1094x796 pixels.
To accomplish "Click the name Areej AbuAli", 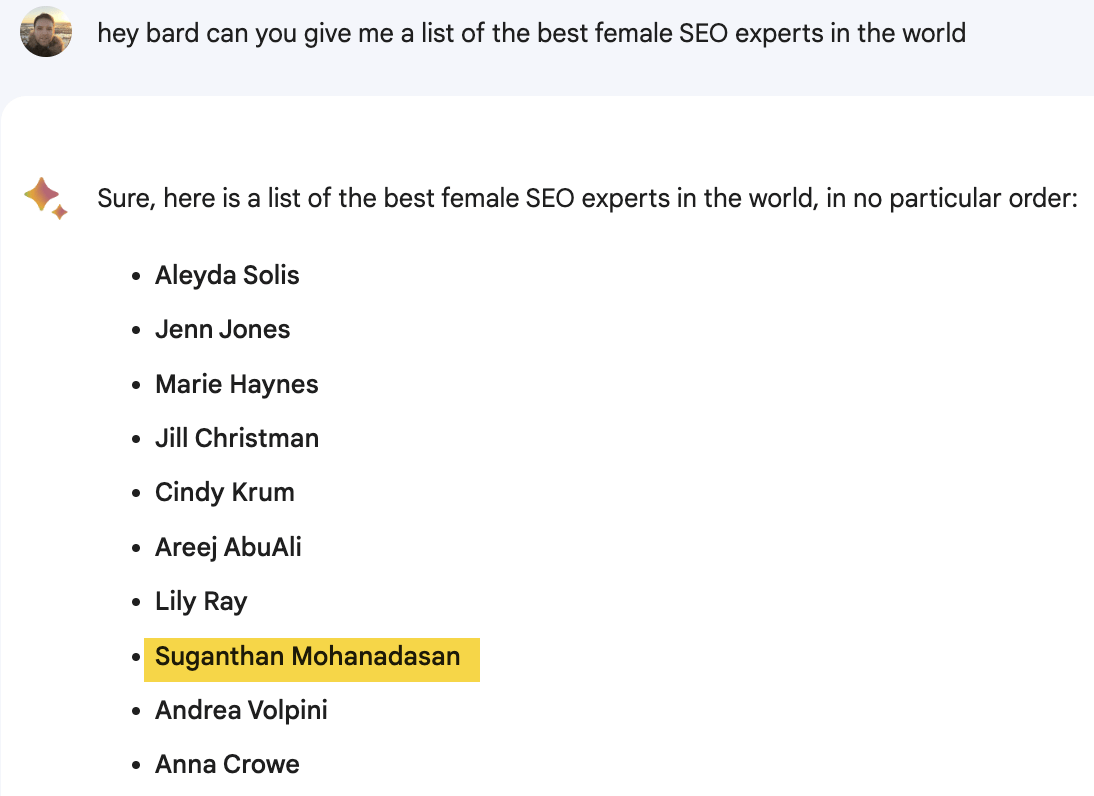I will pos(227,547).
